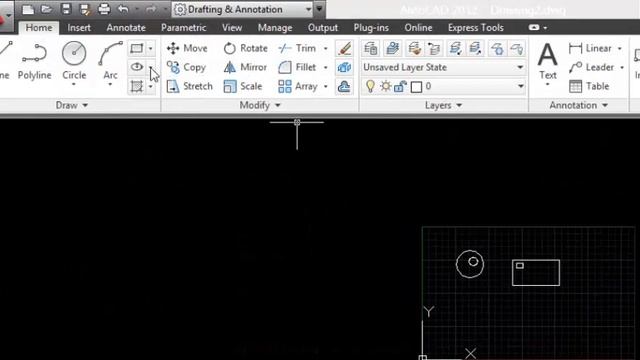Click the Open file icon
640x360 pixels.
46,9
